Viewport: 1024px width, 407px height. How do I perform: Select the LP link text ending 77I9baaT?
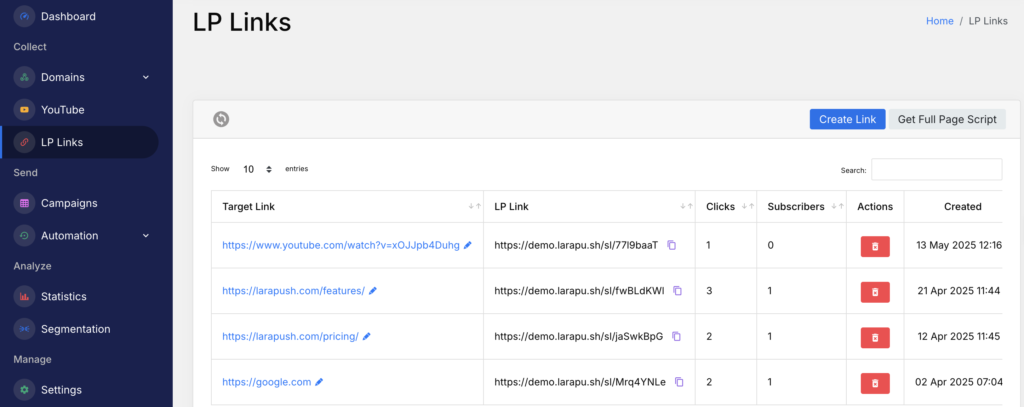576,246
